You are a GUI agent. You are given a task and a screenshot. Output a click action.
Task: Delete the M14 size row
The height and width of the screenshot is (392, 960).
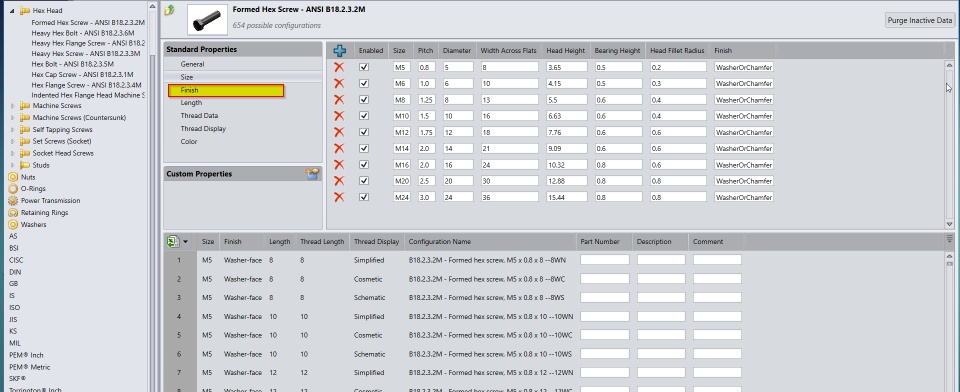(x=339, y=148)
